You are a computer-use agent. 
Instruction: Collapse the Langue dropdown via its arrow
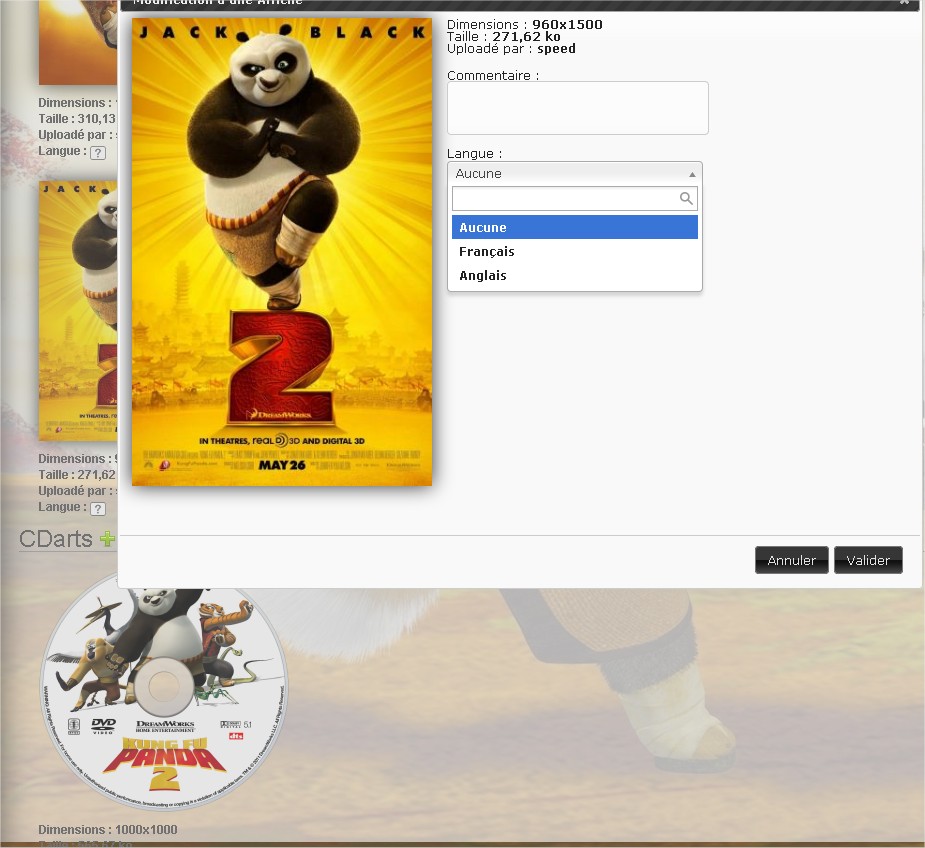pos(692,174)
